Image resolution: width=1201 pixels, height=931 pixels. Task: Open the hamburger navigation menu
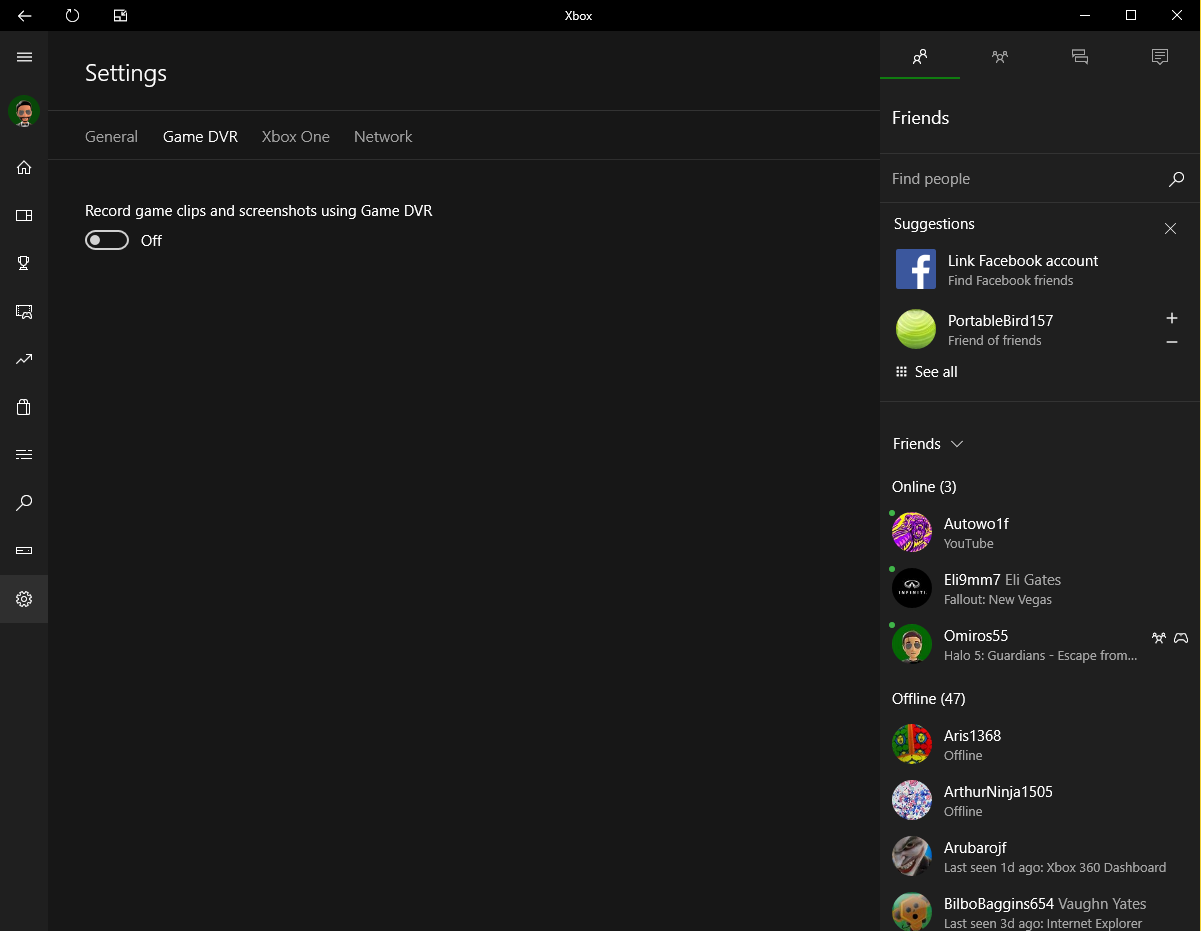coord(24,57)
